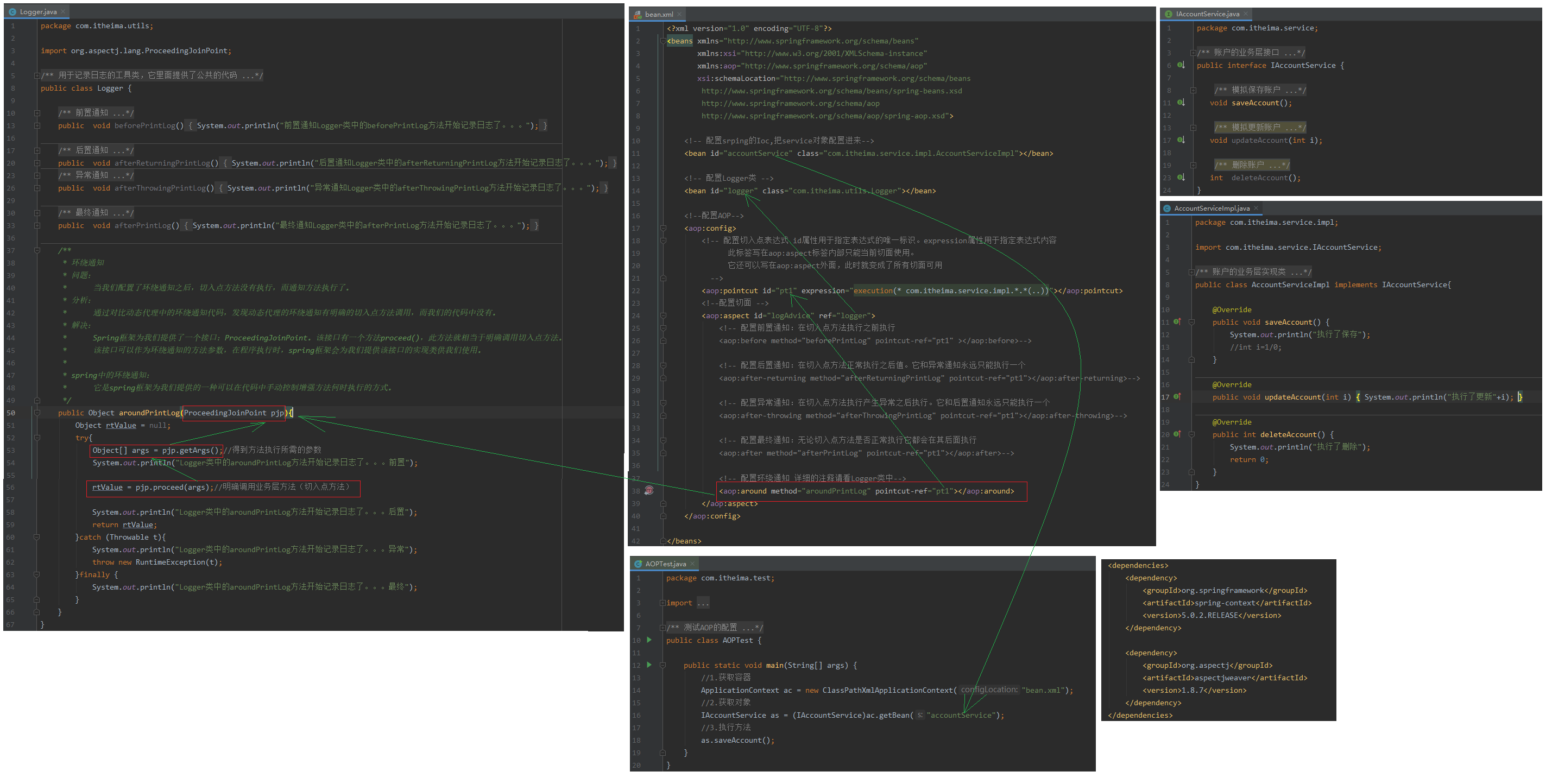Click the pjp.proceed(args) call in Logger.java
The width and height of the screenshot is (1552, 784).
coord(172,487)
